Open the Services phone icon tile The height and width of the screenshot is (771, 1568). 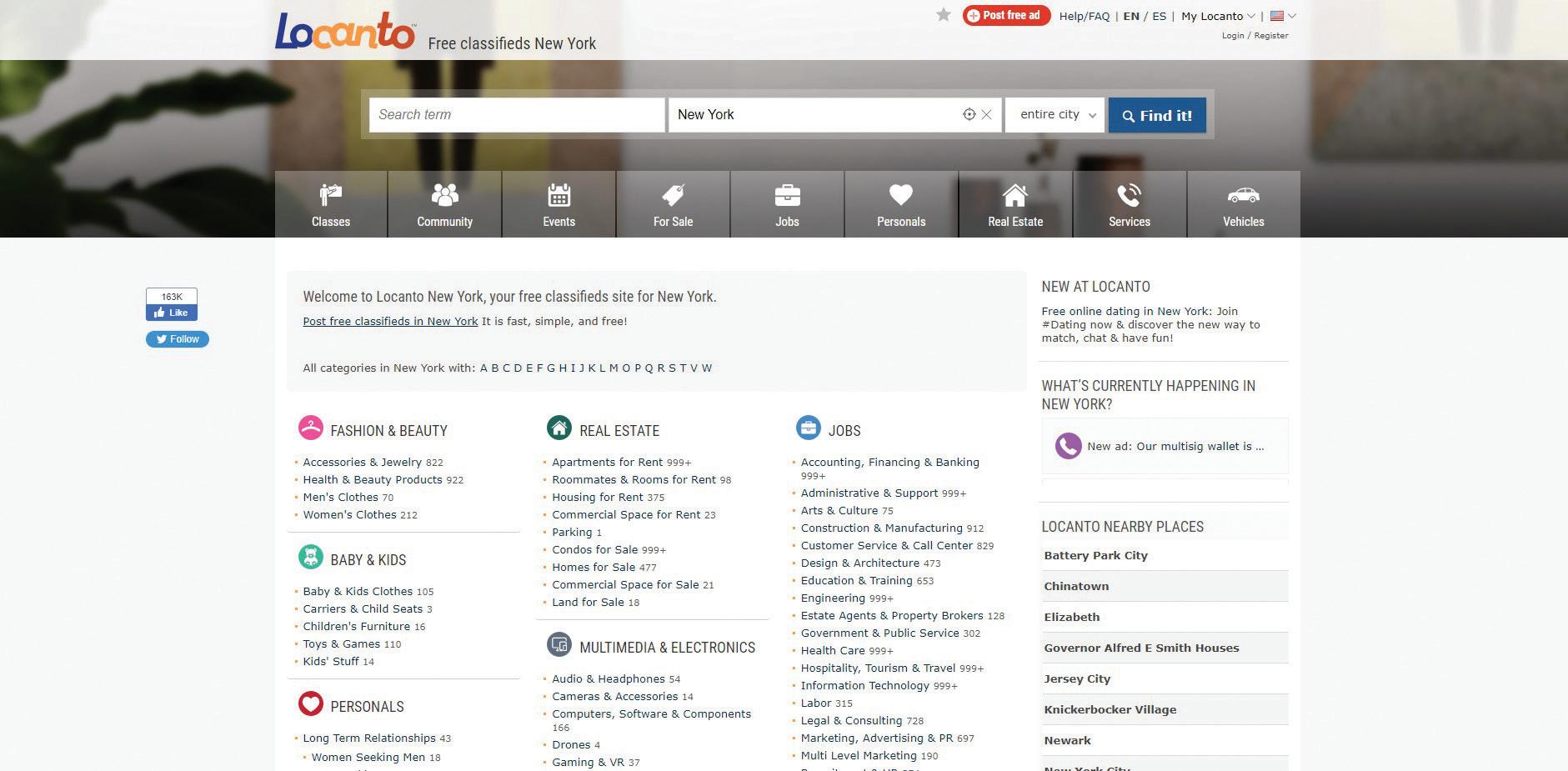[x=1130, y=204]
